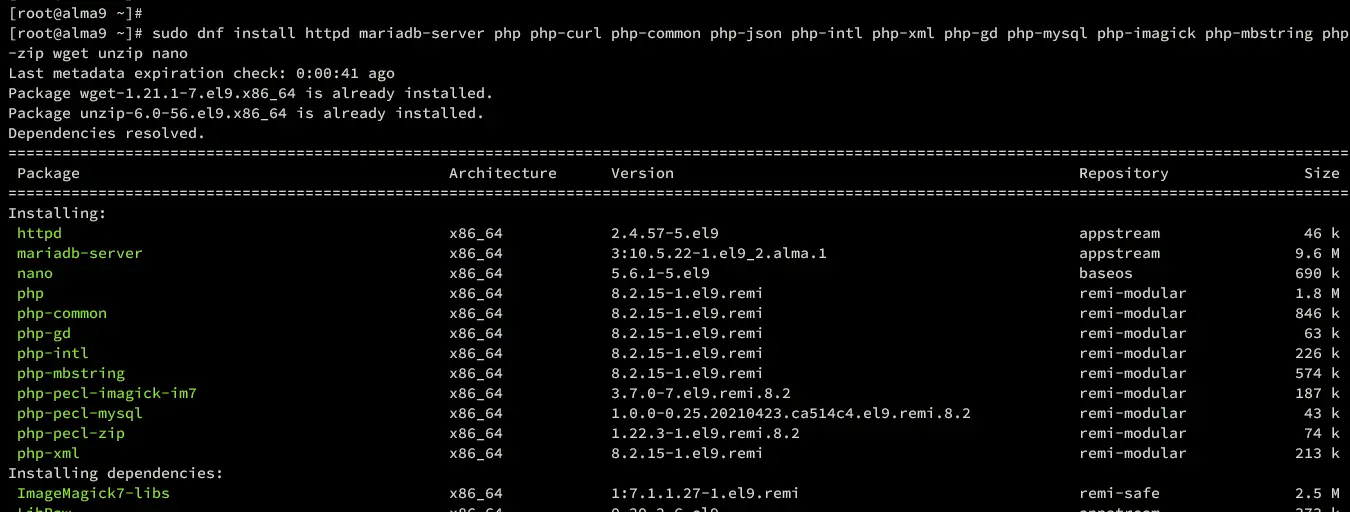1350x512 pixels.
Task: Select the mariadb-server package text
Action: point(80,253)
